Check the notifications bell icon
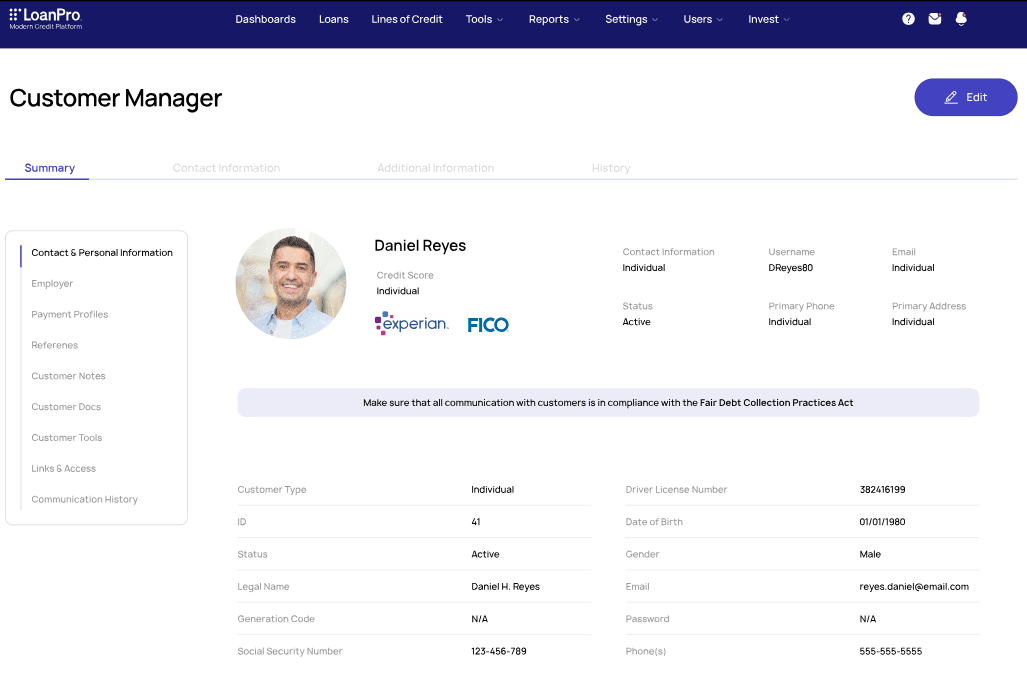 [961, 18]
